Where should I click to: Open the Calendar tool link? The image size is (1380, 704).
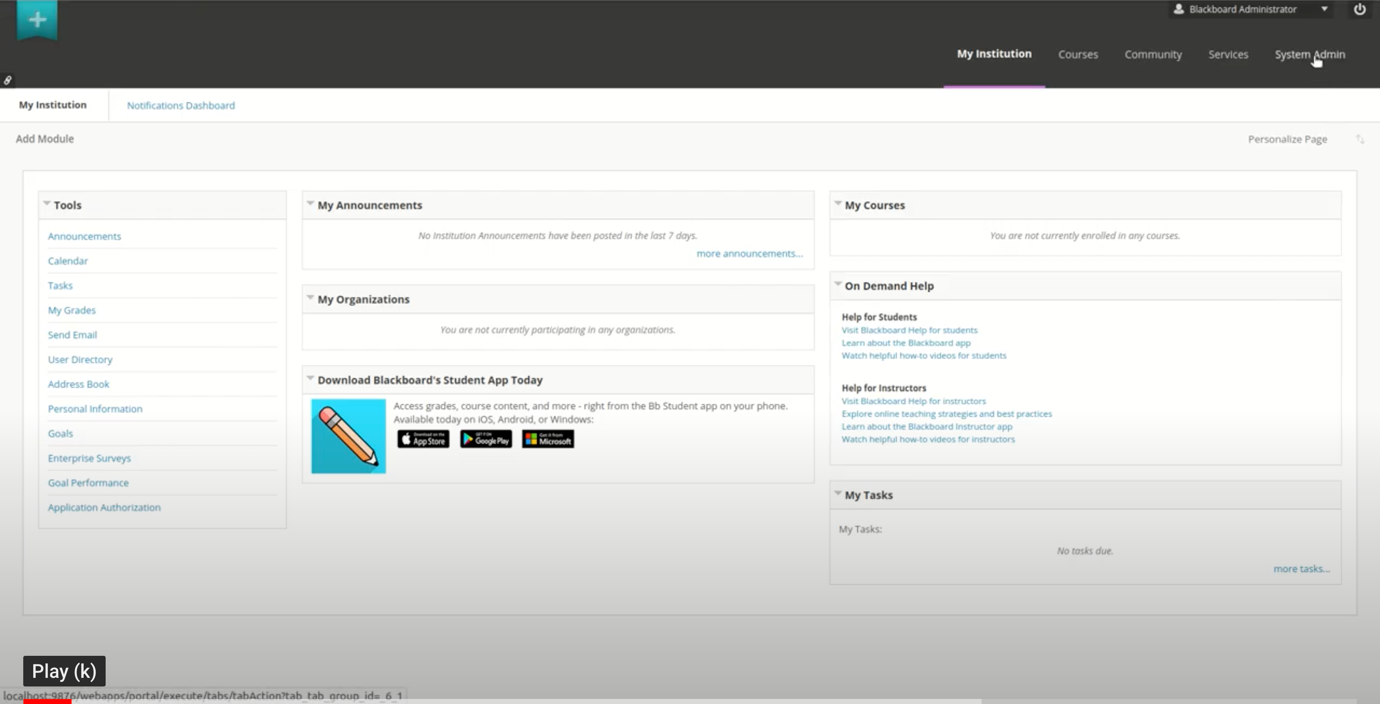tap(68, 261)
